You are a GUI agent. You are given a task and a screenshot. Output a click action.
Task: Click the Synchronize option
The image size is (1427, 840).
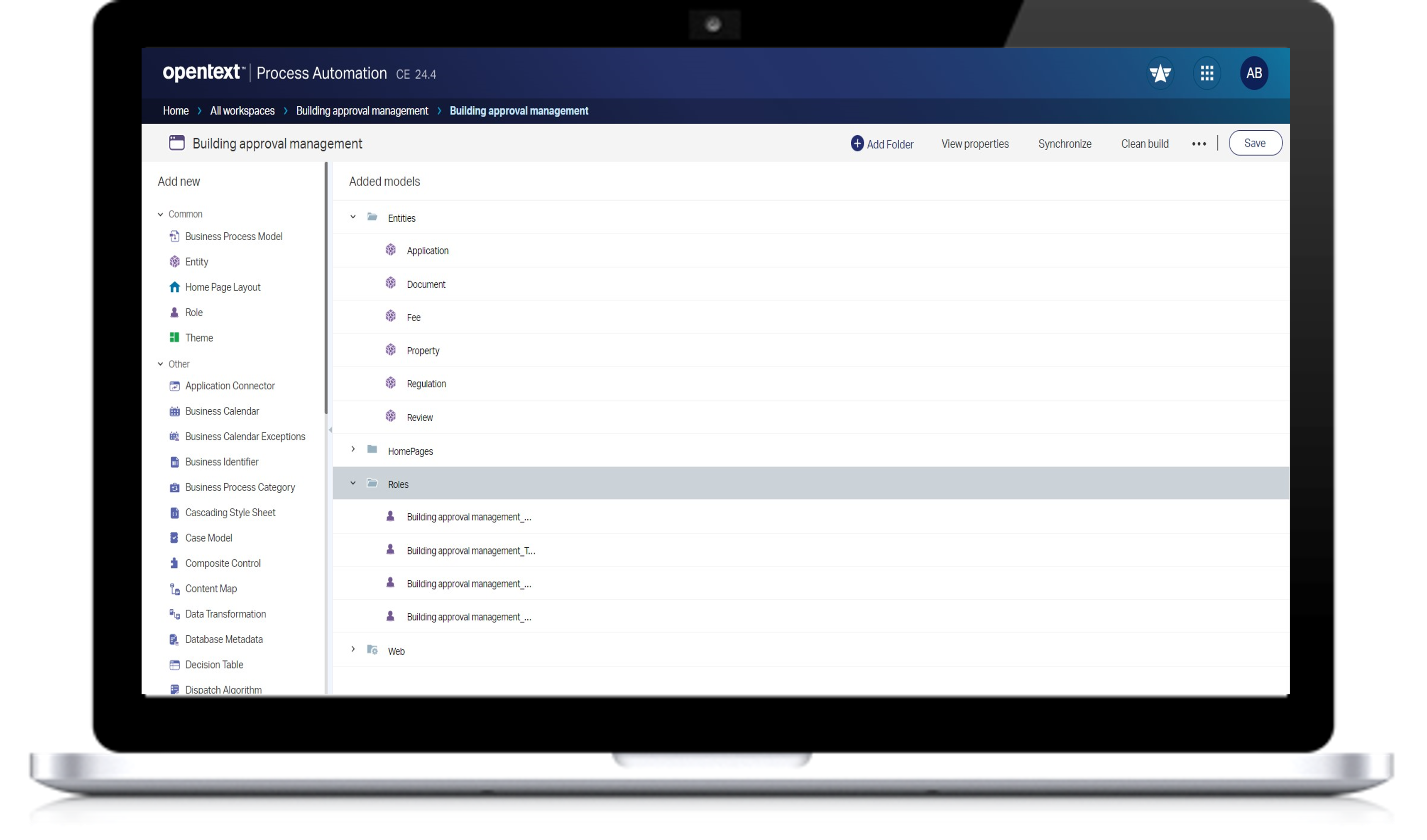coord(1065,143)
